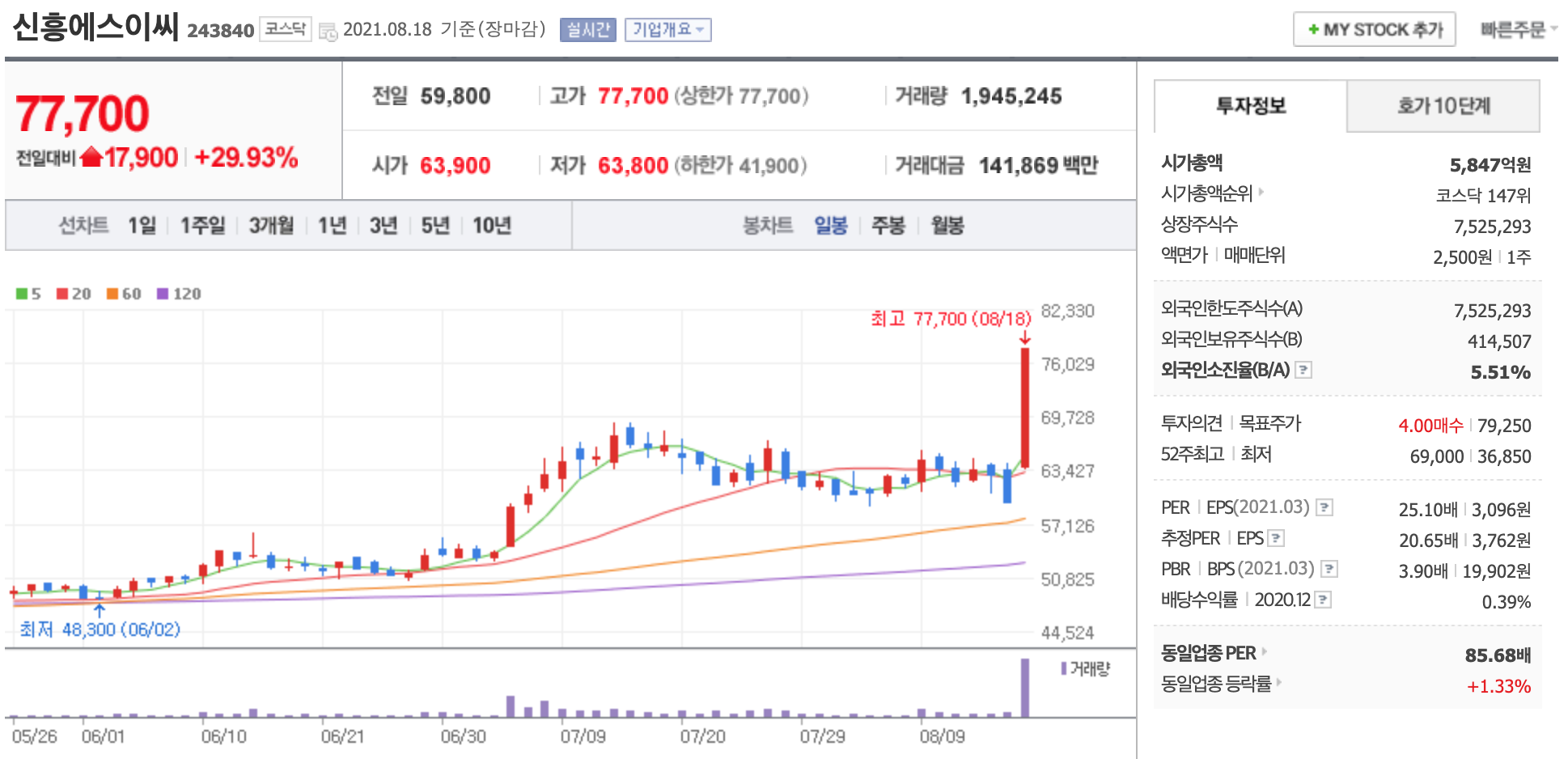The width and height of the screenshot is (1568, 759).
Task: Expand 동일업종 PER arrow link
Action: pyautogui.click(x=1265, y=651)
